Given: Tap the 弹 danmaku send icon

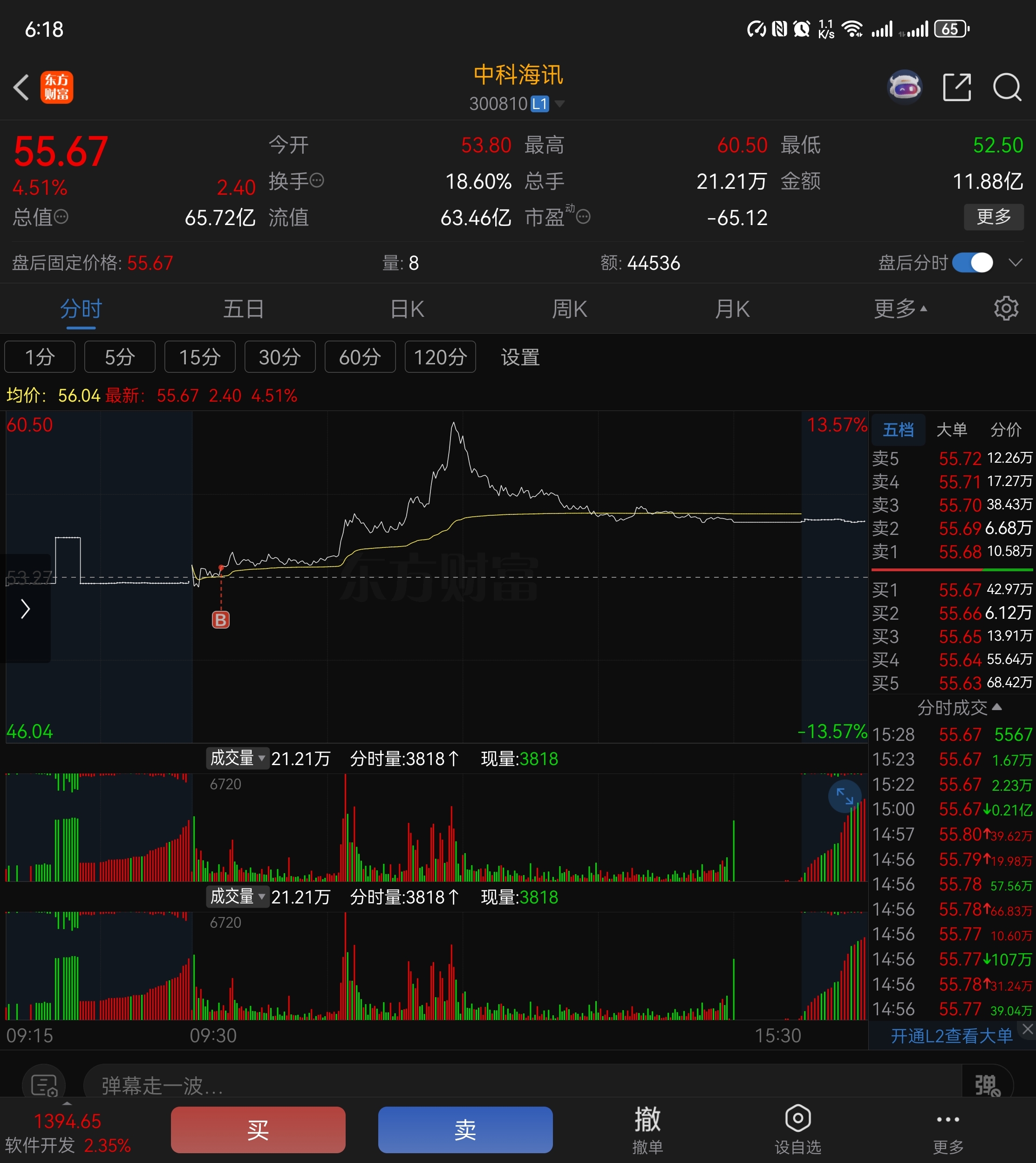Looking at the screenshot, I should click(x=988, y=1085).
